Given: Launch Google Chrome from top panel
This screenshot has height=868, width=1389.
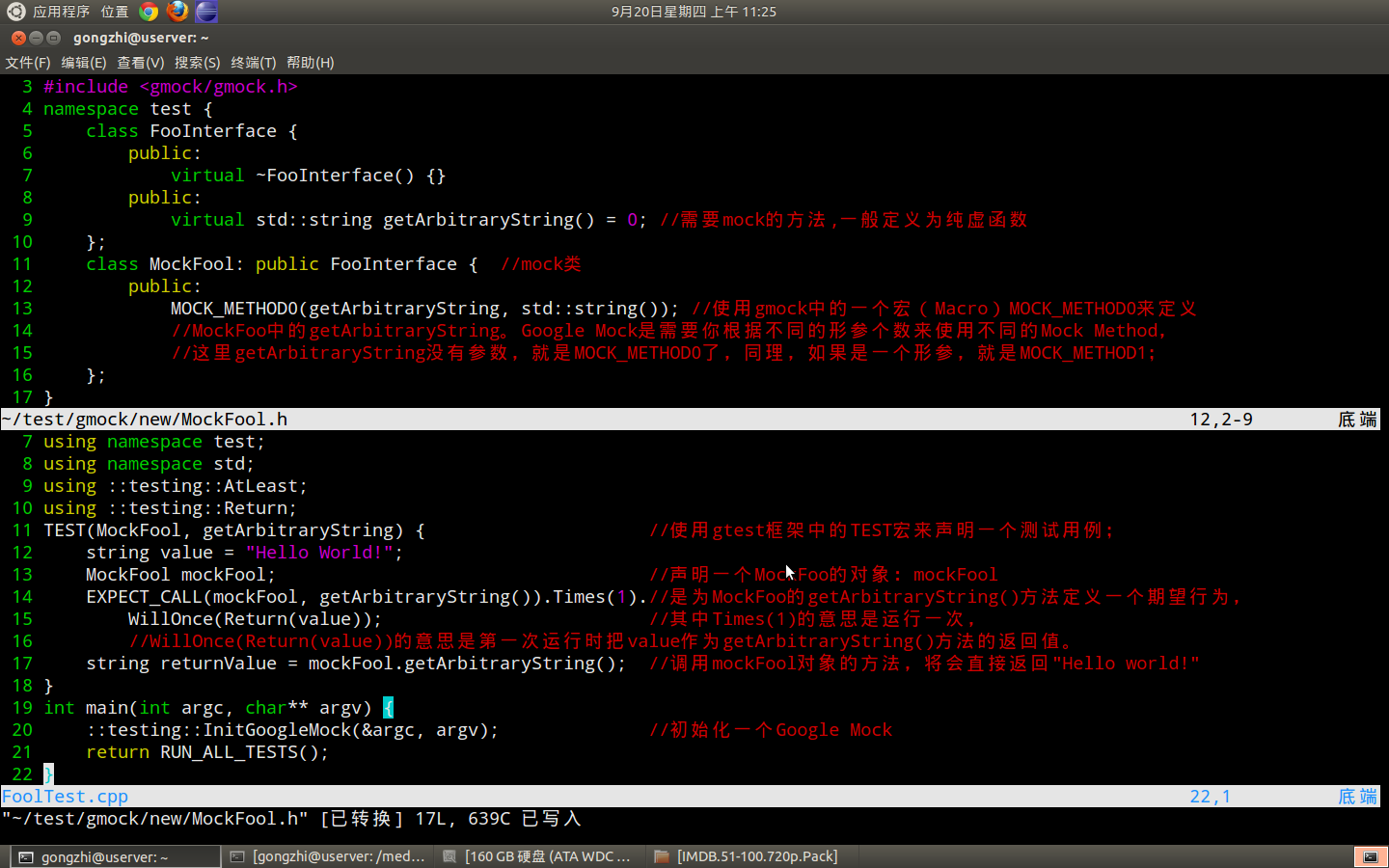Looking at the screenshot, I should (x=149, y=12).
